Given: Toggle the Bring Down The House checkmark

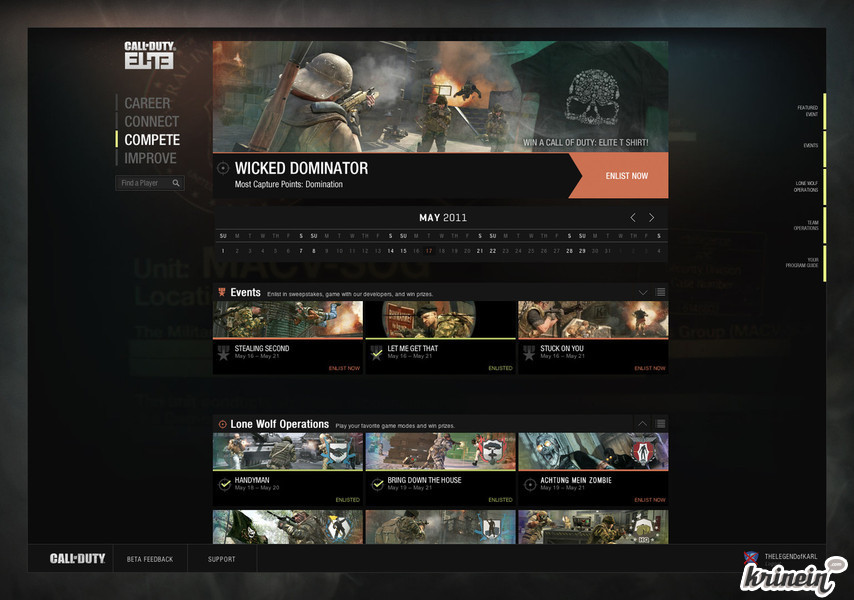Looking at the screenshot, I should [376, 484].
